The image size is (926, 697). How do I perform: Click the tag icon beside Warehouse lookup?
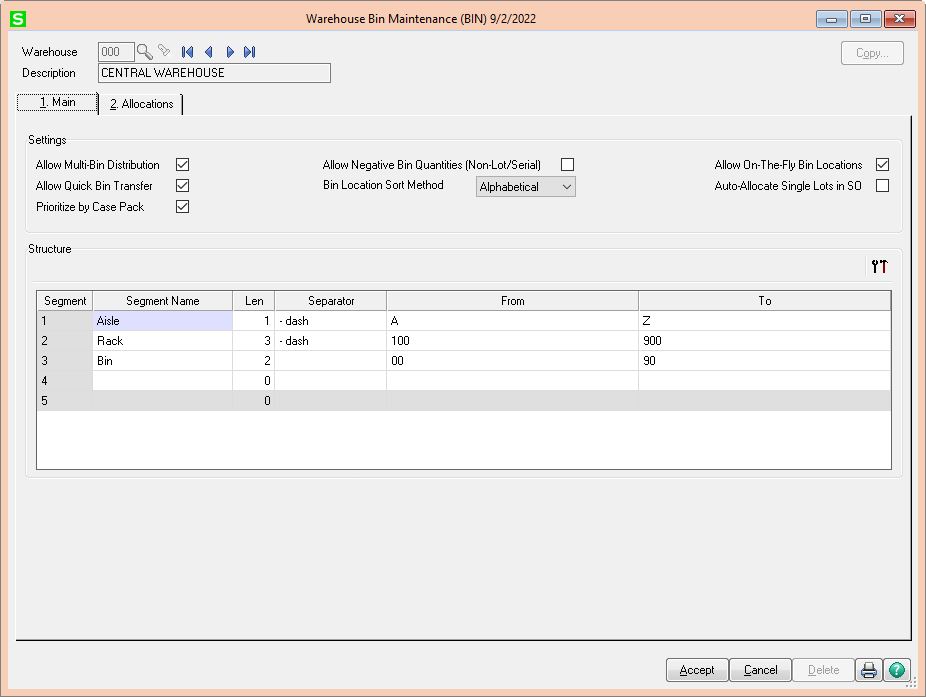164,51
